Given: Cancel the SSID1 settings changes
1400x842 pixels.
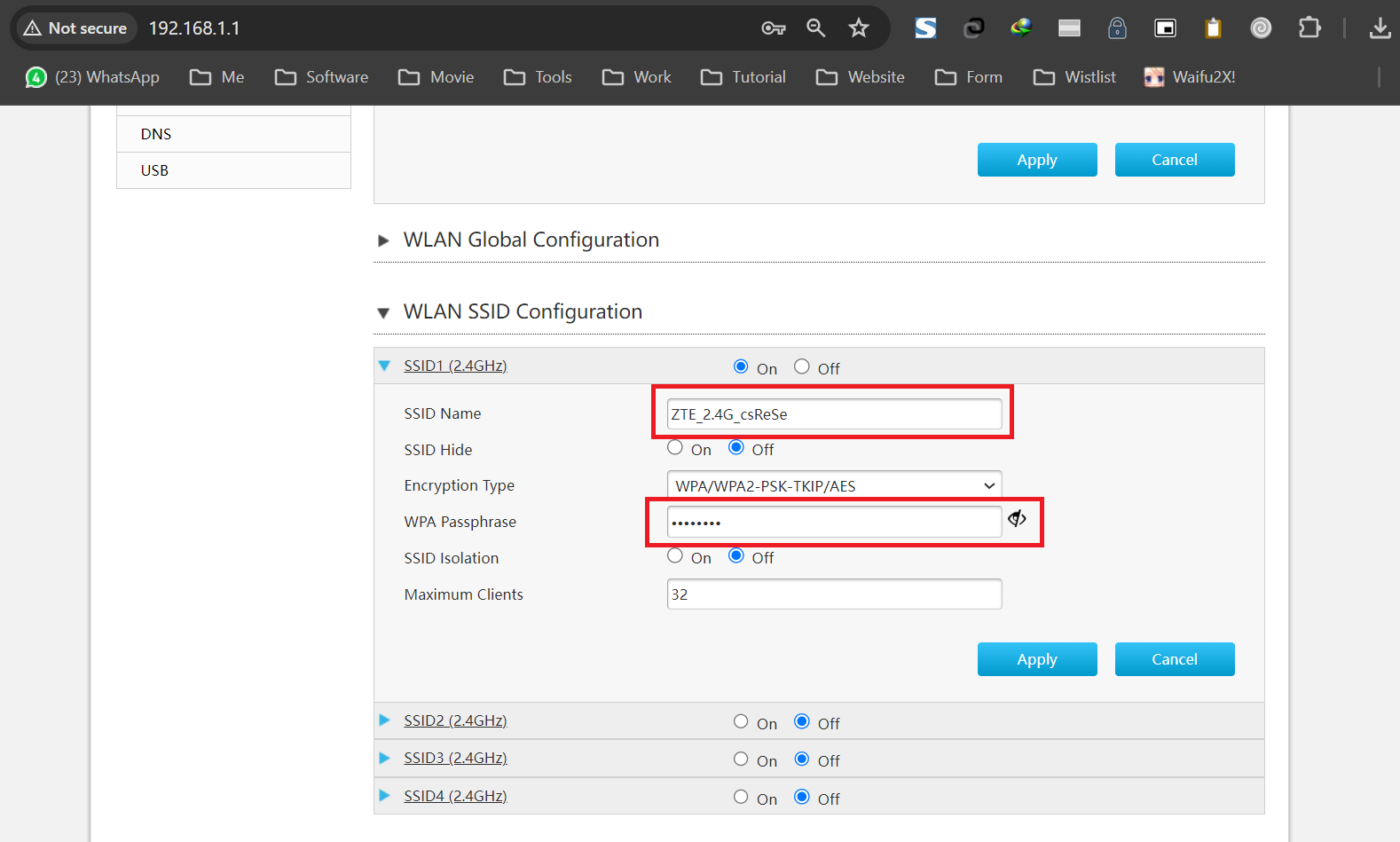Looking at the screenshot, I should 1175,659.
